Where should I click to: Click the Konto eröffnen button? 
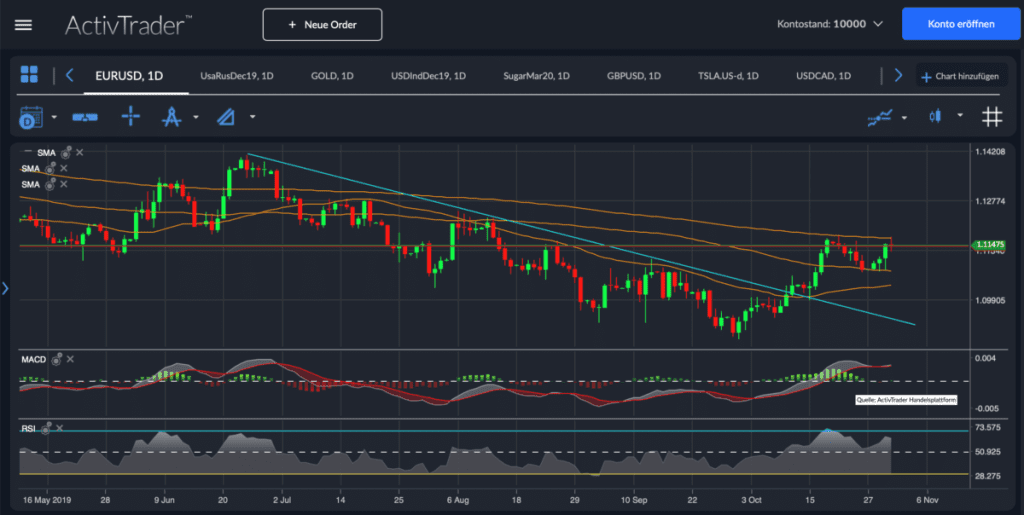[x=961, y=24]
